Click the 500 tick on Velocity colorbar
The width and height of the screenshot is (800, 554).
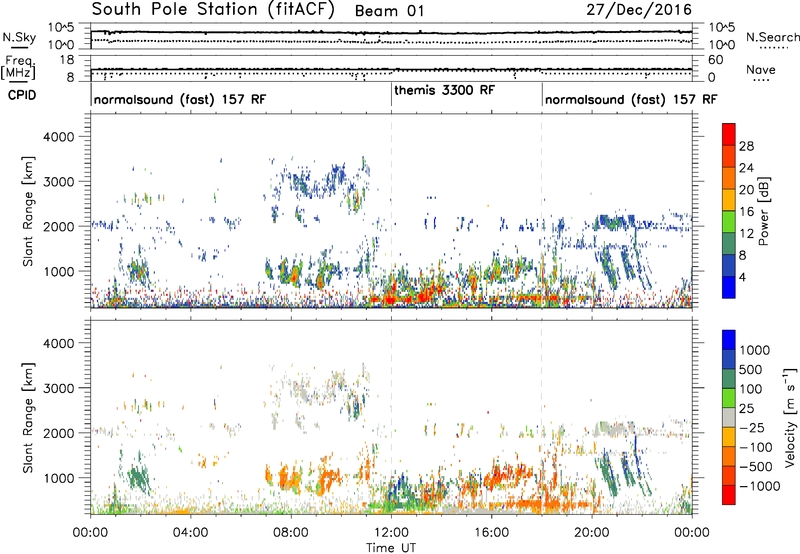[751, 369]
